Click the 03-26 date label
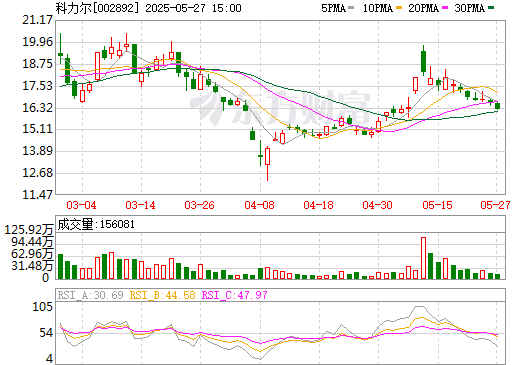 coord(199,205)
